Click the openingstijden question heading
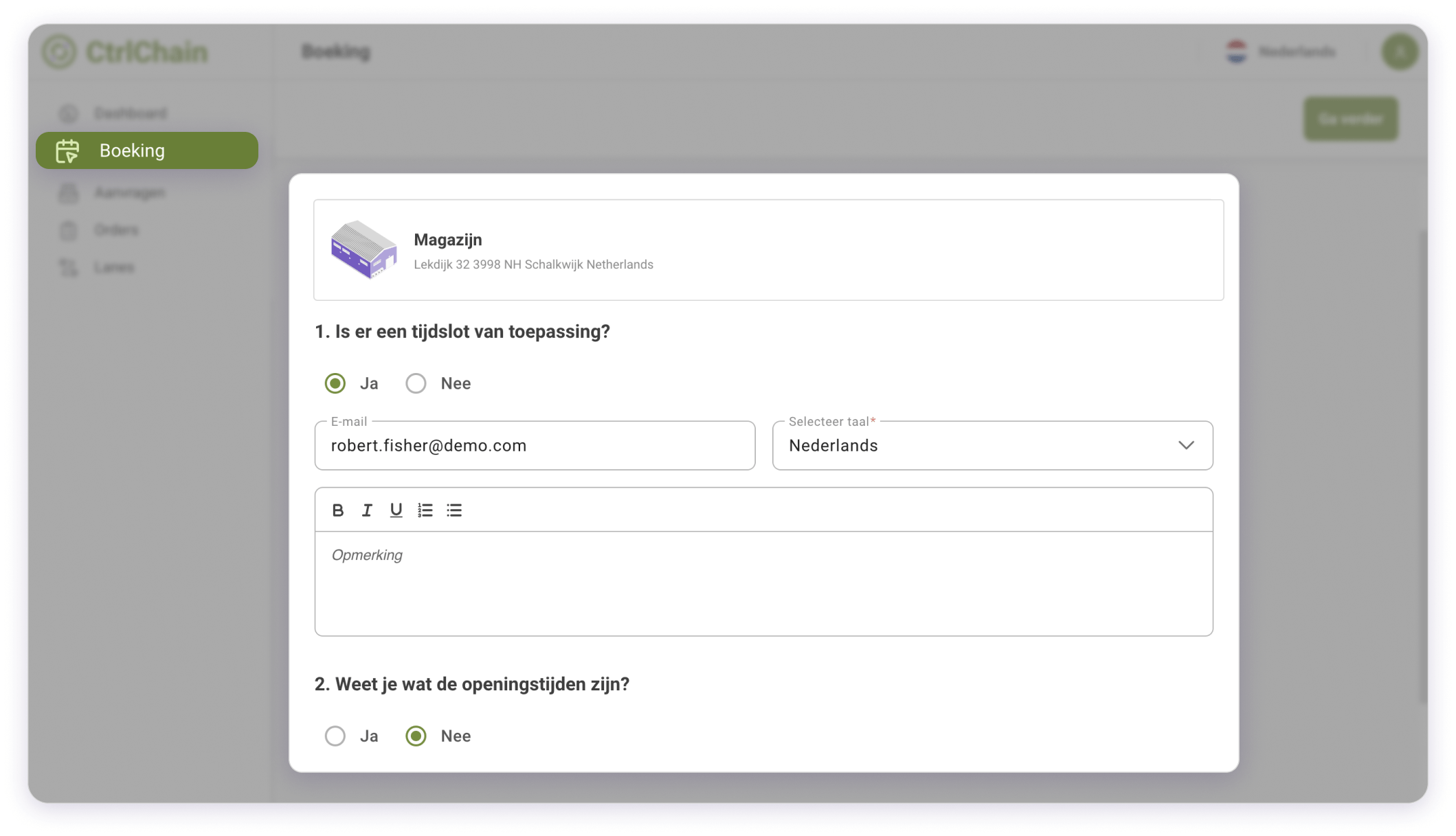Screen dimensions: 1456x836 tap(472, 684)
